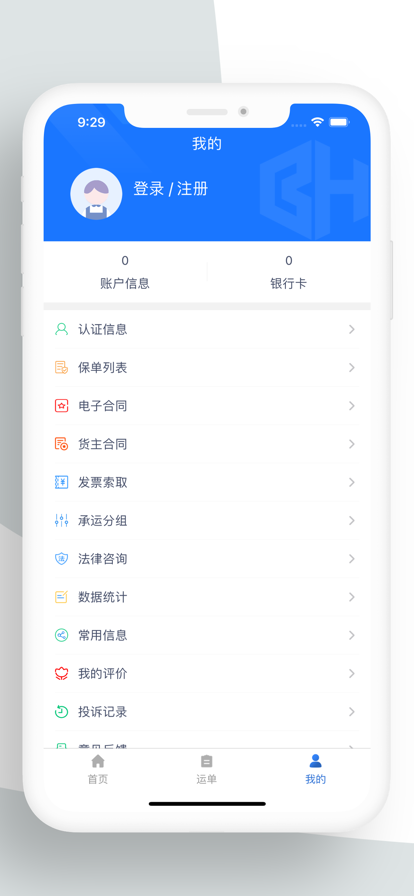
Task: Tap the 法律咨询 shield icon
Action: (61, 559)
